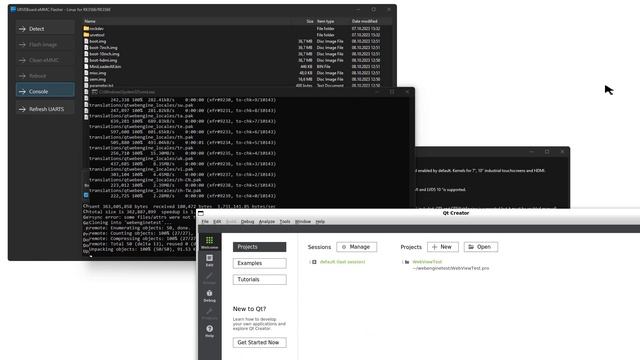Viewport: 640px width, 360px height.
Task: Open the Build menu in Qt Creator
Action: tap(231, 222)
